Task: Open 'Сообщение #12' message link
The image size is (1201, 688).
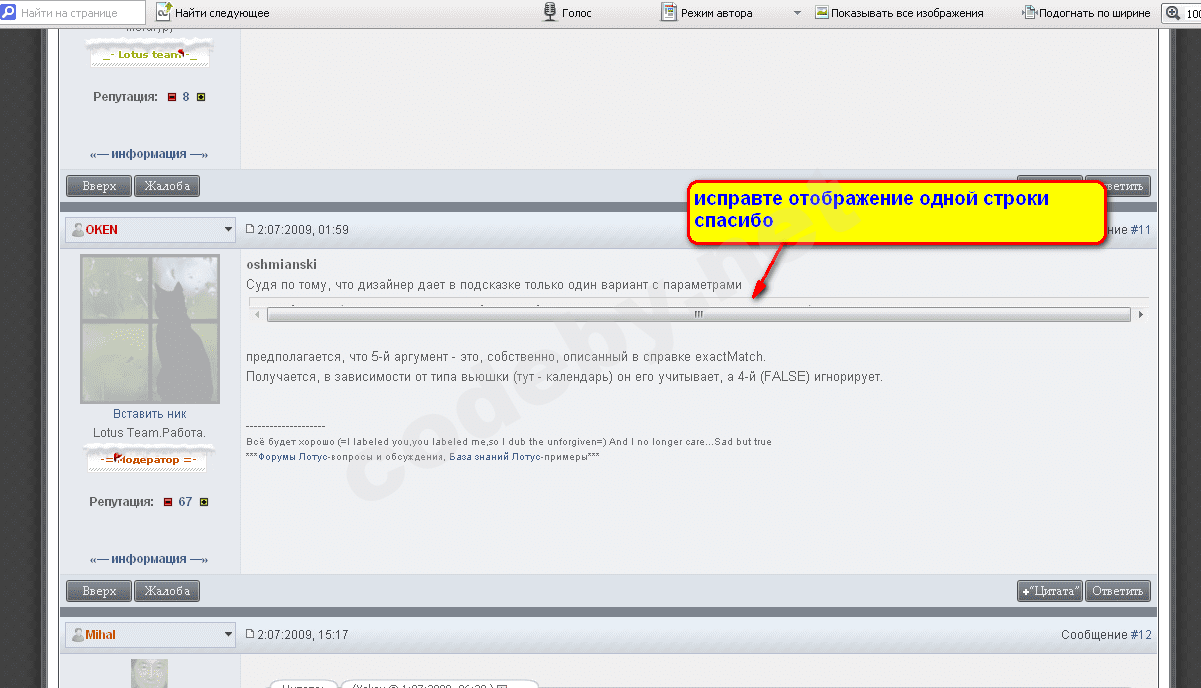Action: point(1107,635)
